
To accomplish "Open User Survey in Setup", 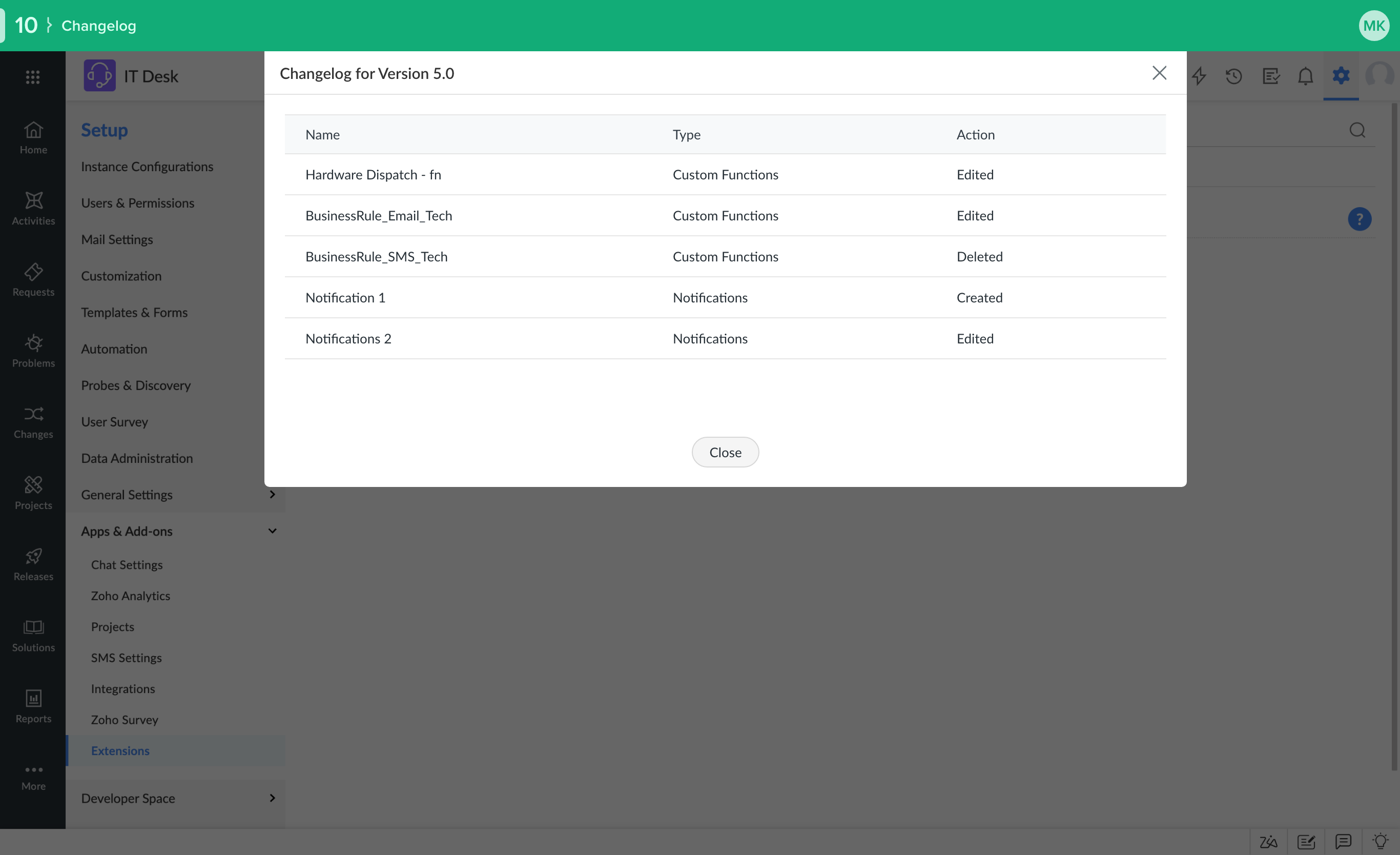I will 114,421.
